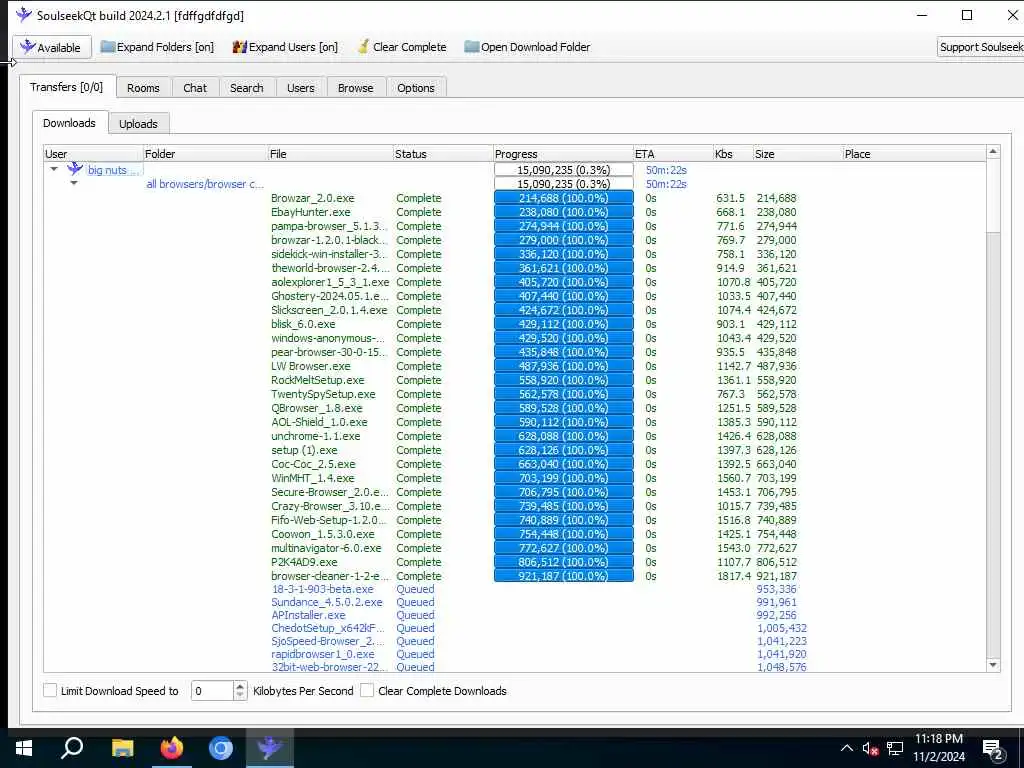Click the Ghostery-2024.05.1 file entry

(329, 296)
